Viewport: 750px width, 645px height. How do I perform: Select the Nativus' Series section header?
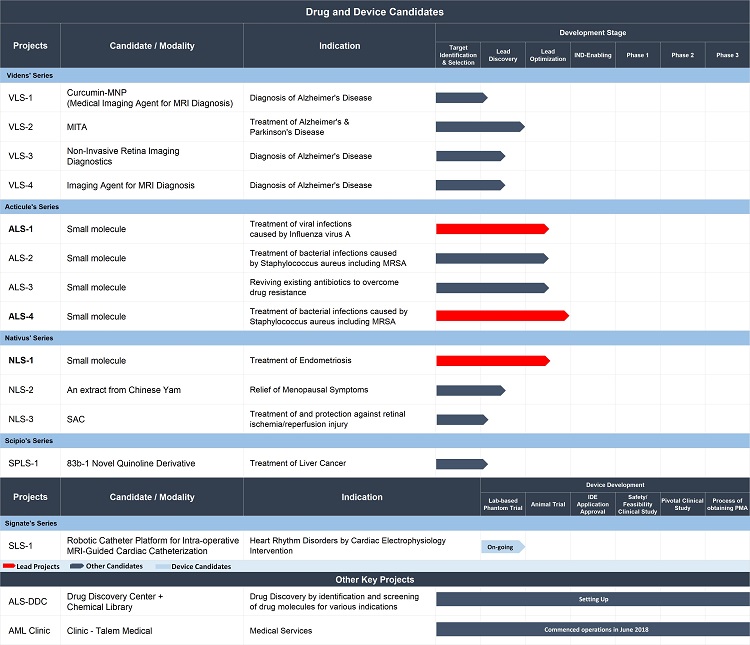pyautogui.click(x=375, y=338)
